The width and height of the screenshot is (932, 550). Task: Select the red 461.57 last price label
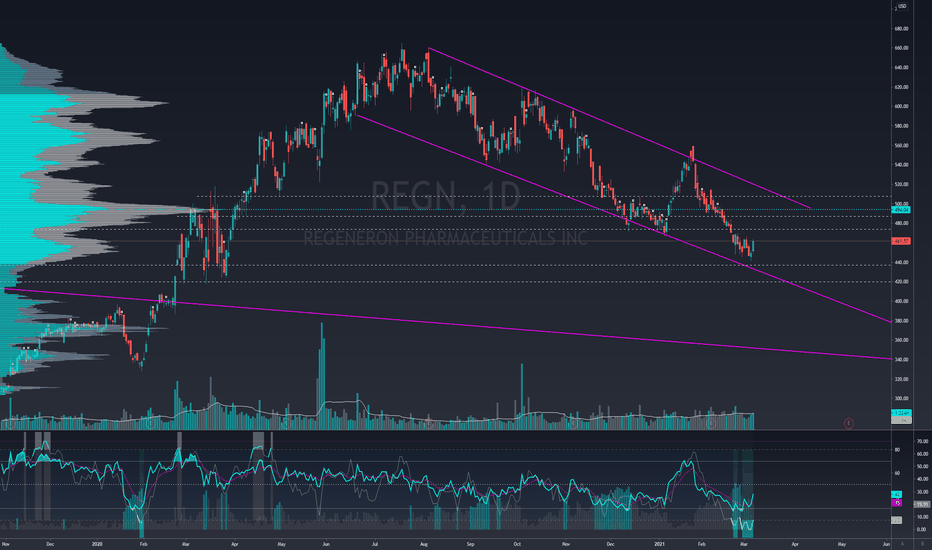[x=901, y=241]
